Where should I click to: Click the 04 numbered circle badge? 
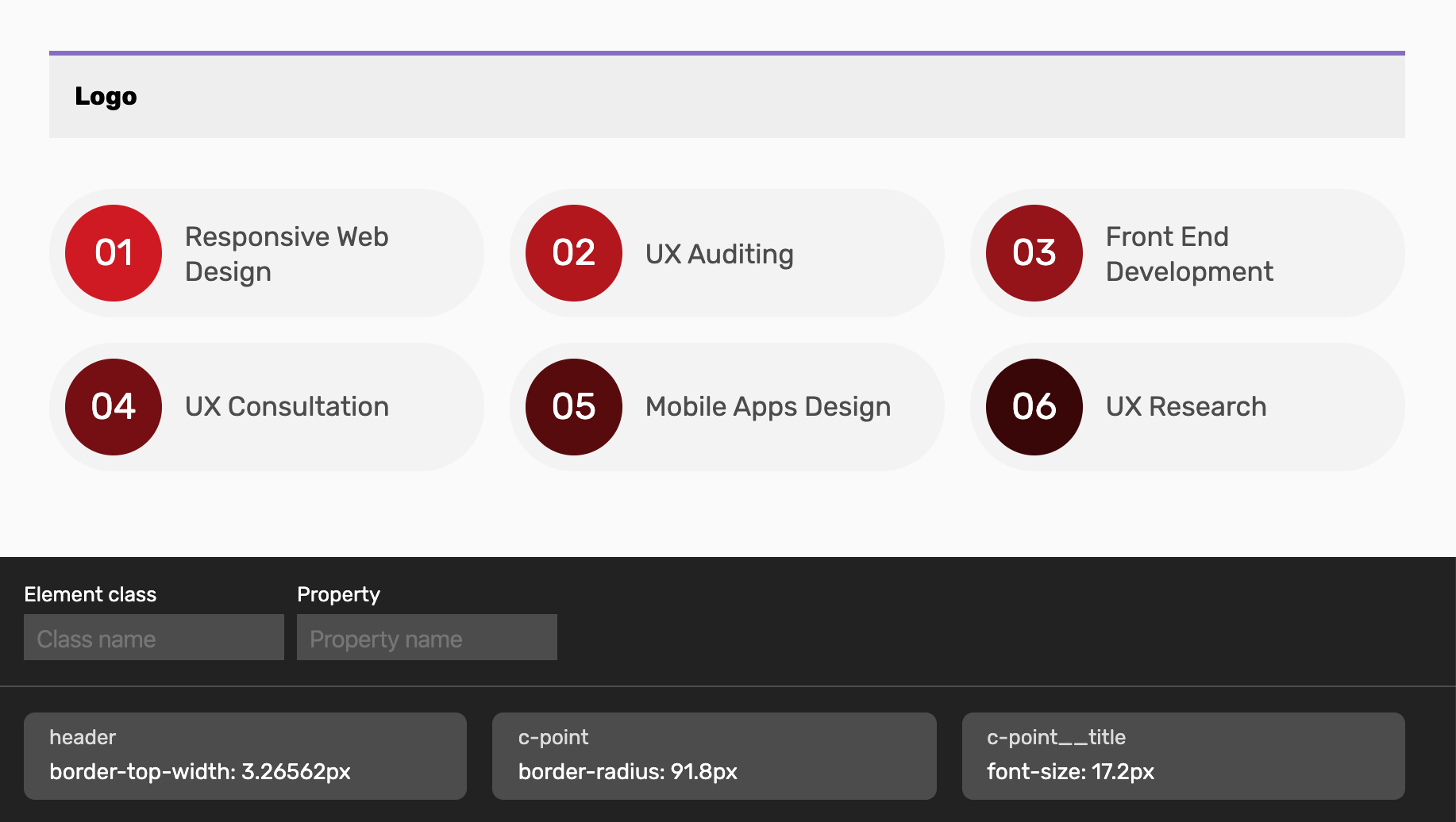click(114, 407)
